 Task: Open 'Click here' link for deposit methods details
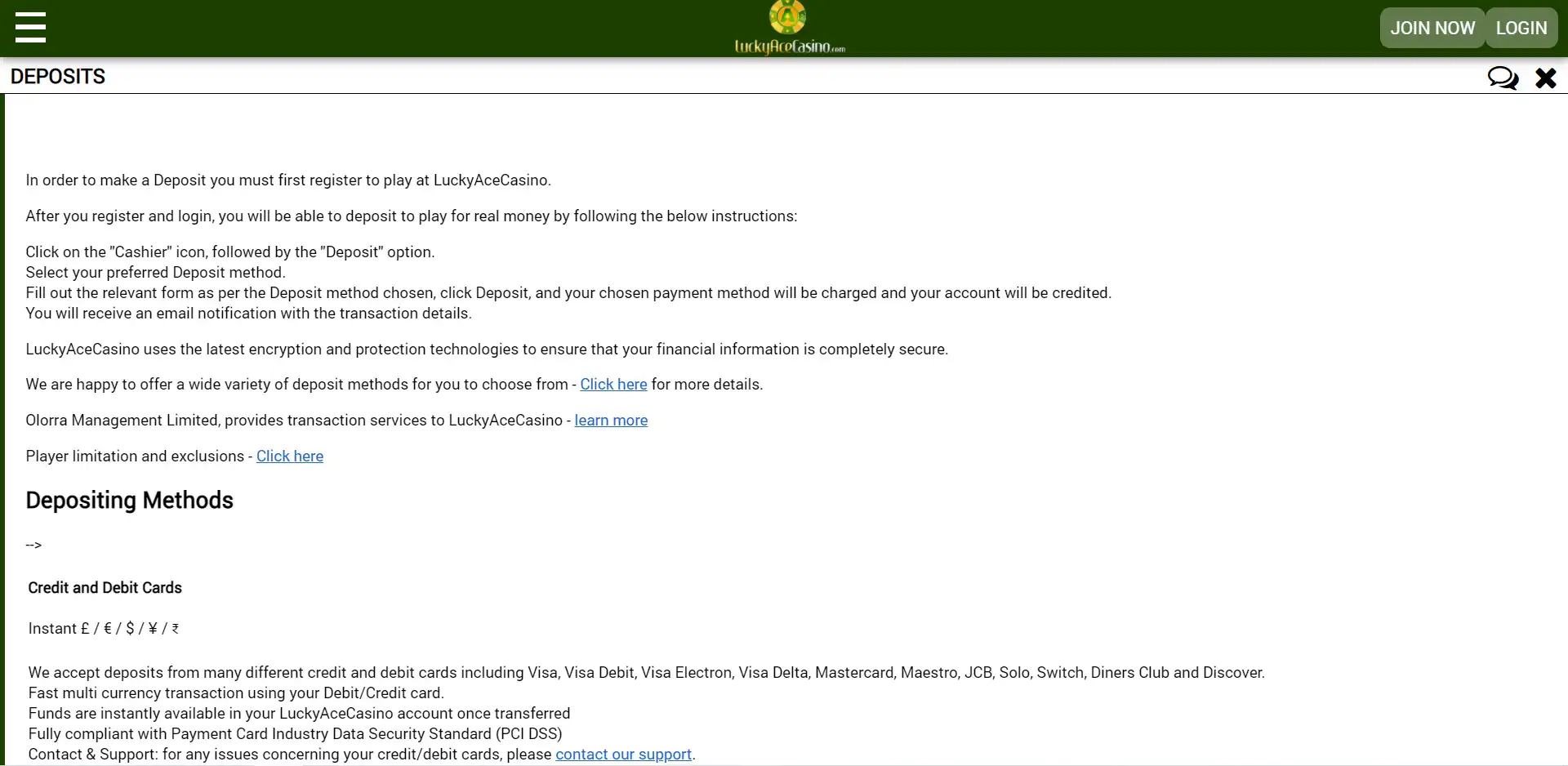[612, 385]
